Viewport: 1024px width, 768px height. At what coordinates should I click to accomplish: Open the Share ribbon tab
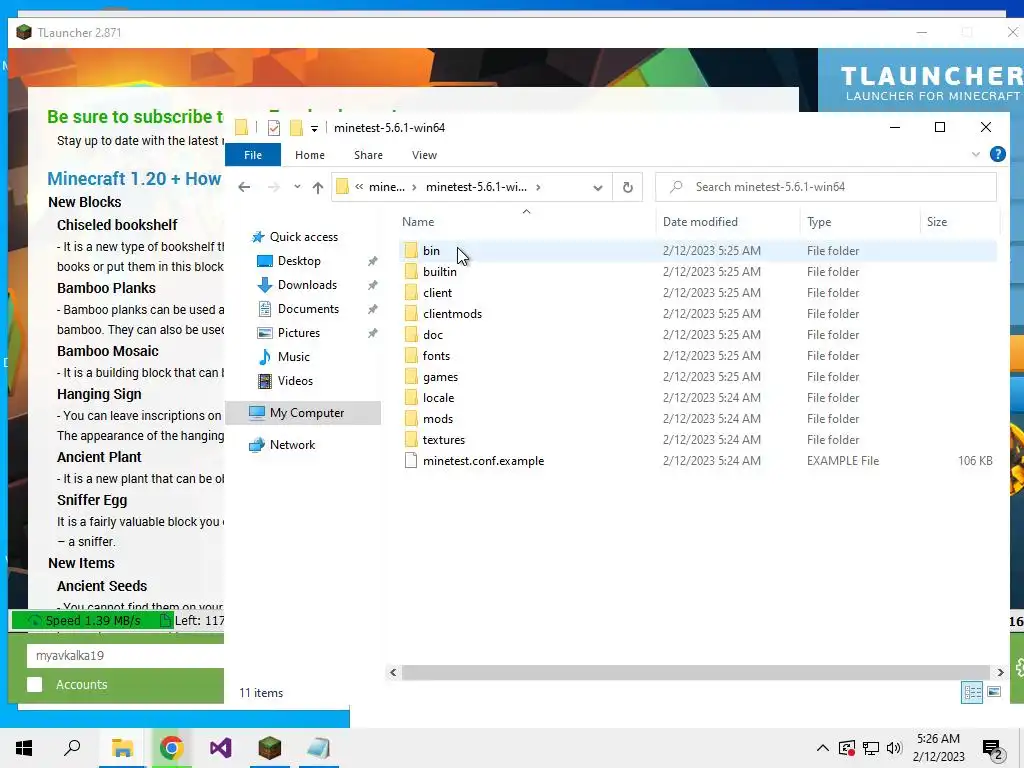(368, 155)
